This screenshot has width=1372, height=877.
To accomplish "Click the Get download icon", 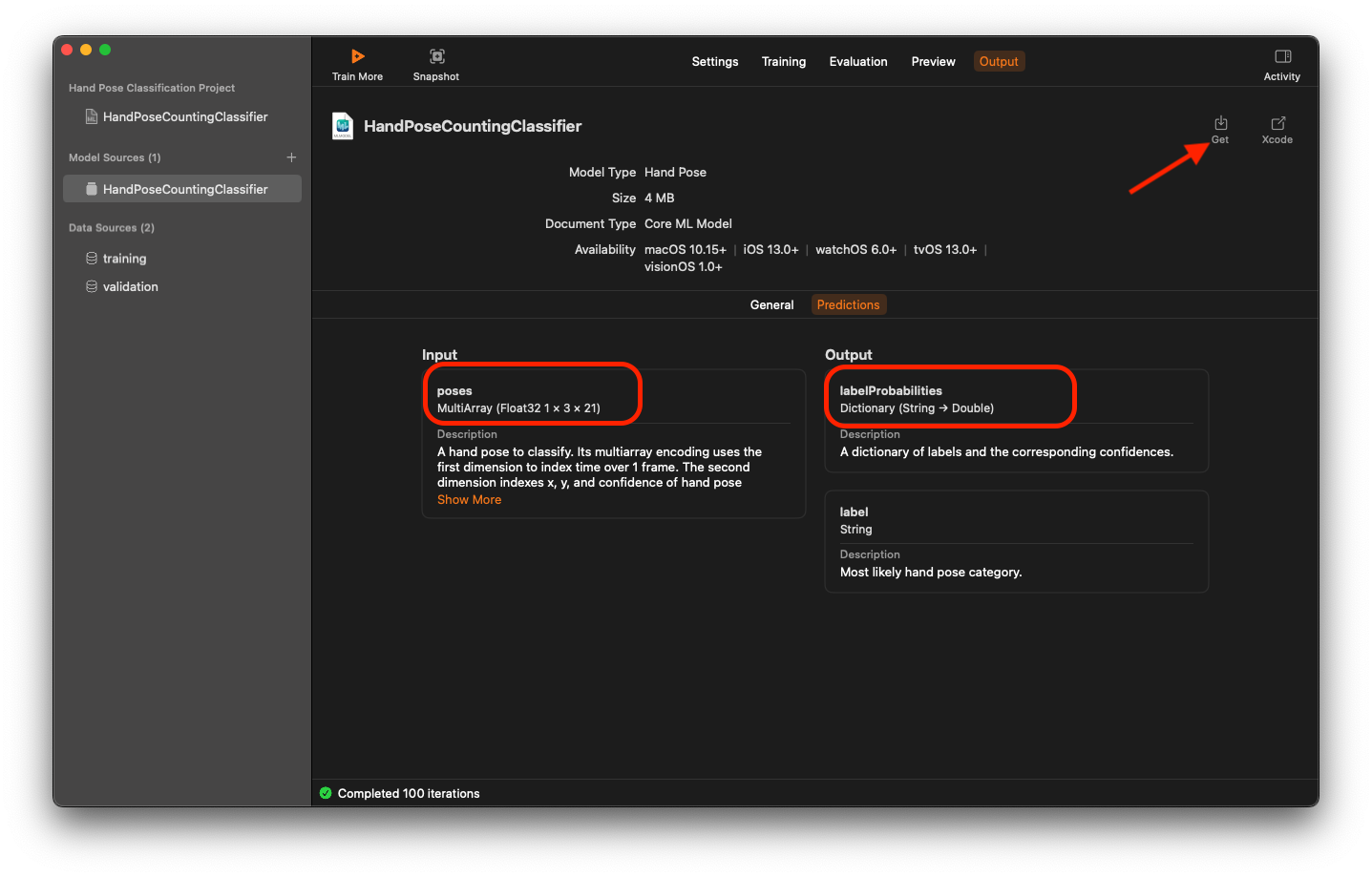I will 1220,123.
